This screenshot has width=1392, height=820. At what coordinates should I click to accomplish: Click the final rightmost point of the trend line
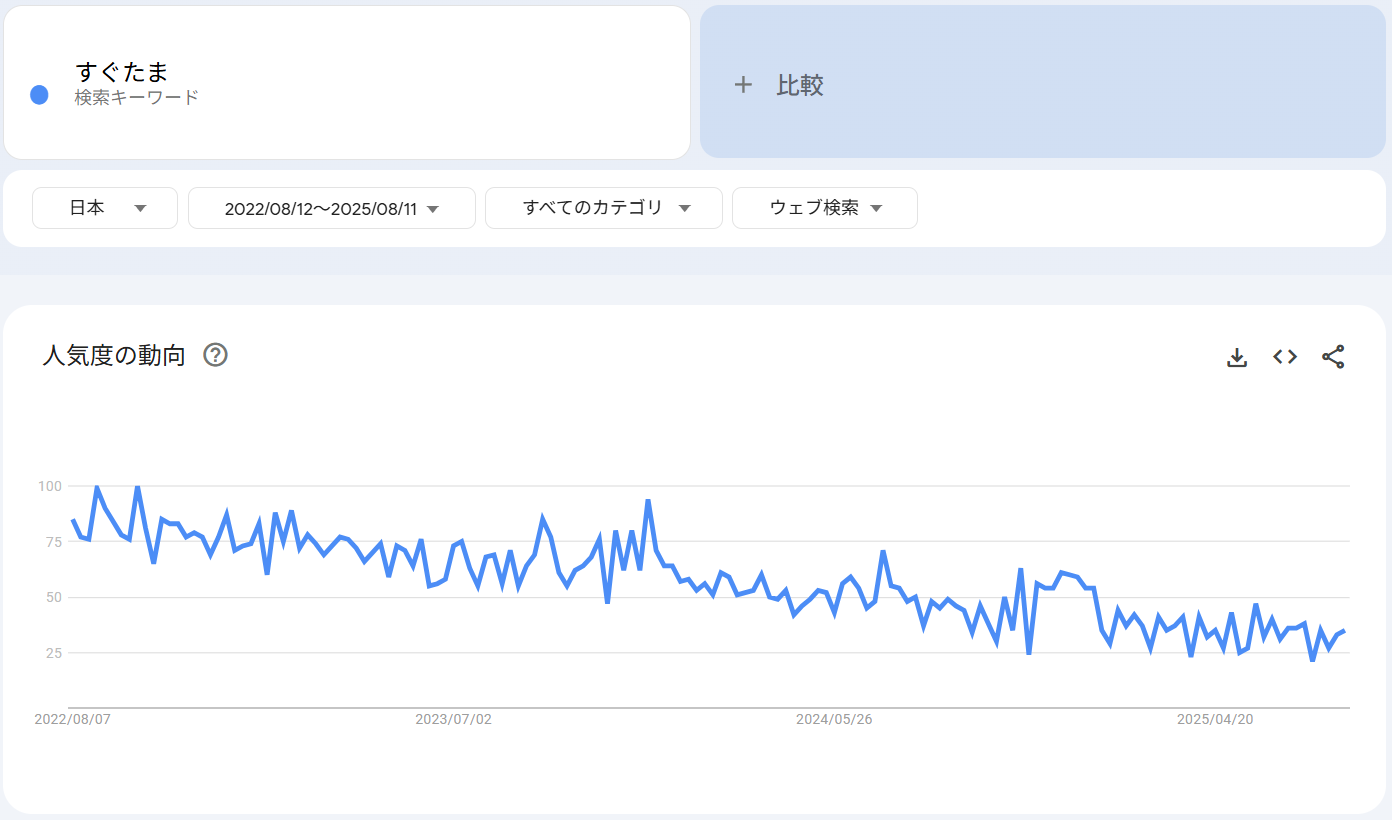pyautogui.click(x=1345, y=630)
